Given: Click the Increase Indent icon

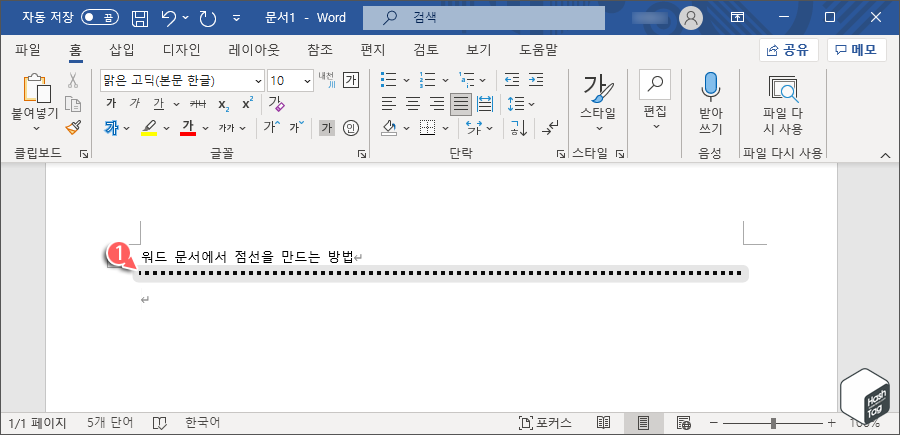Looking at the screenshot, I should [536, 80].
